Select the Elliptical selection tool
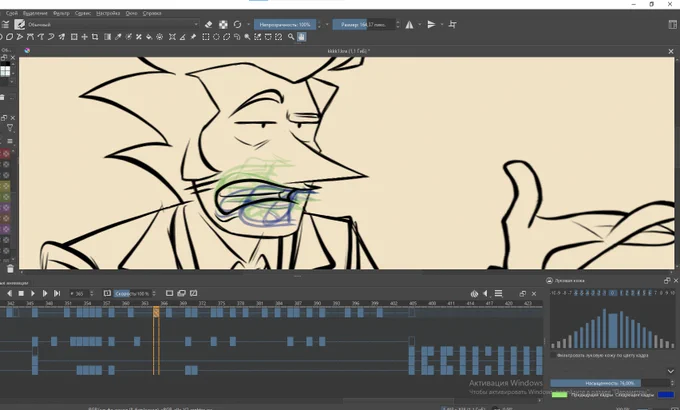 coord(216,37)
